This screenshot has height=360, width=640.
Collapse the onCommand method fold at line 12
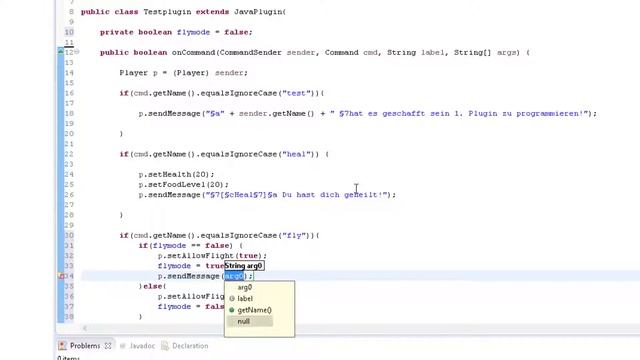coord(77,52)
